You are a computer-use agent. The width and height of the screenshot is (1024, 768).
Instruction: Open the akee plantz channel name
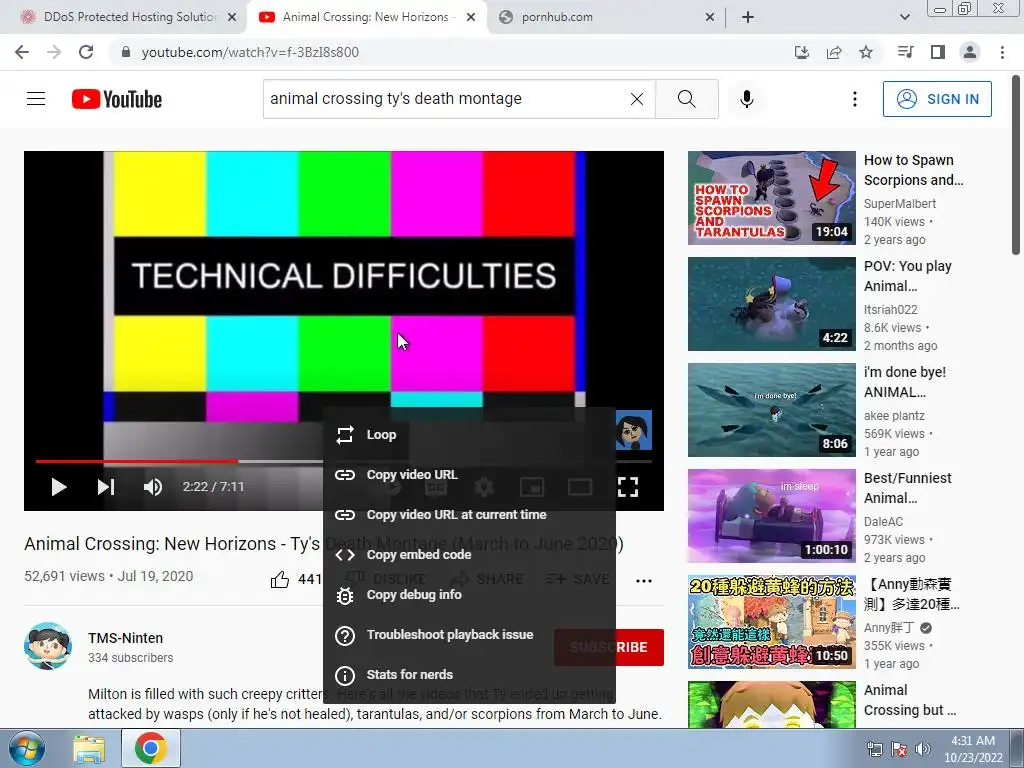point(894,416)
